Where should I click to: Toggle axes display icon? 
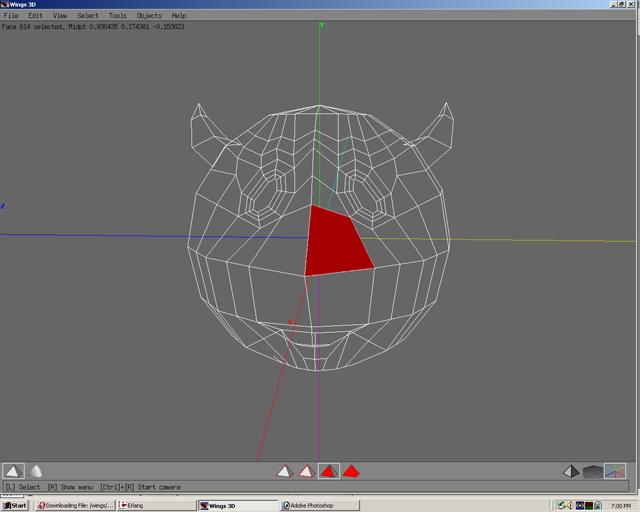615,471
